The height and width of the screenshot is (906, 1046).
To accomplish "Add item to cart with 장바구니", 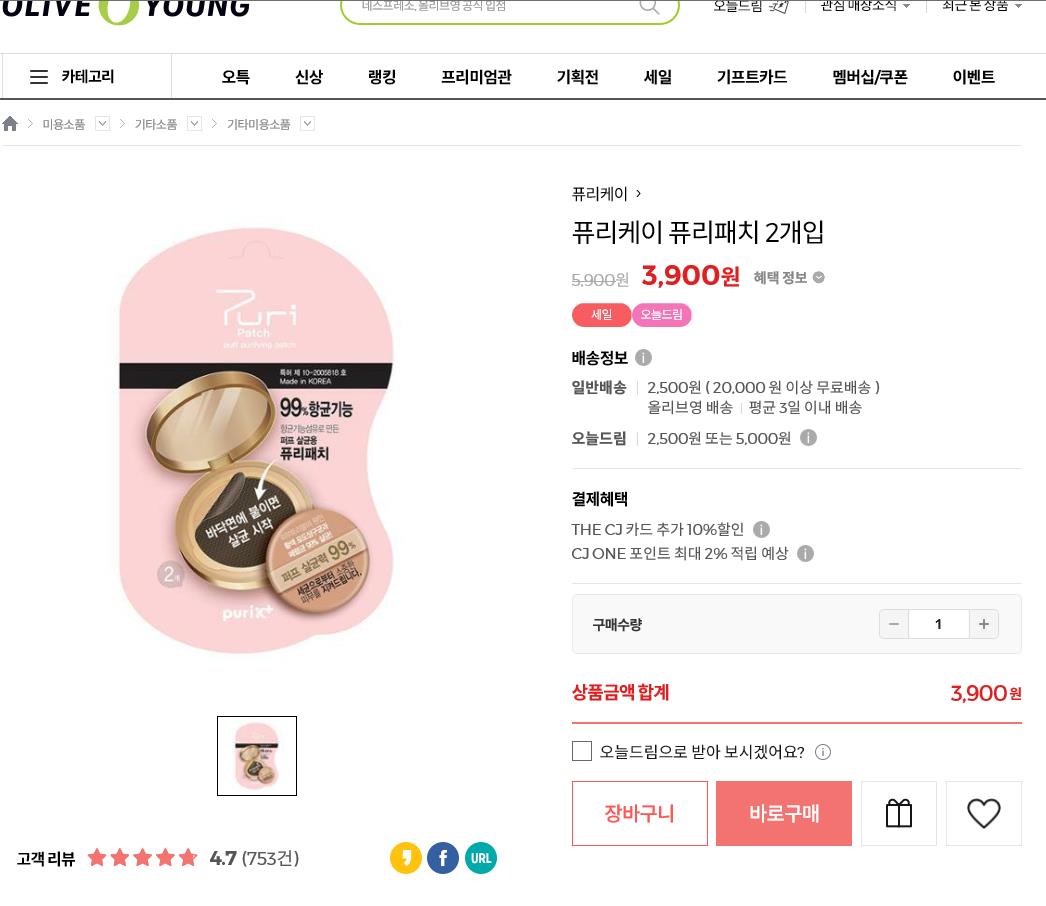I will [639, 814].
